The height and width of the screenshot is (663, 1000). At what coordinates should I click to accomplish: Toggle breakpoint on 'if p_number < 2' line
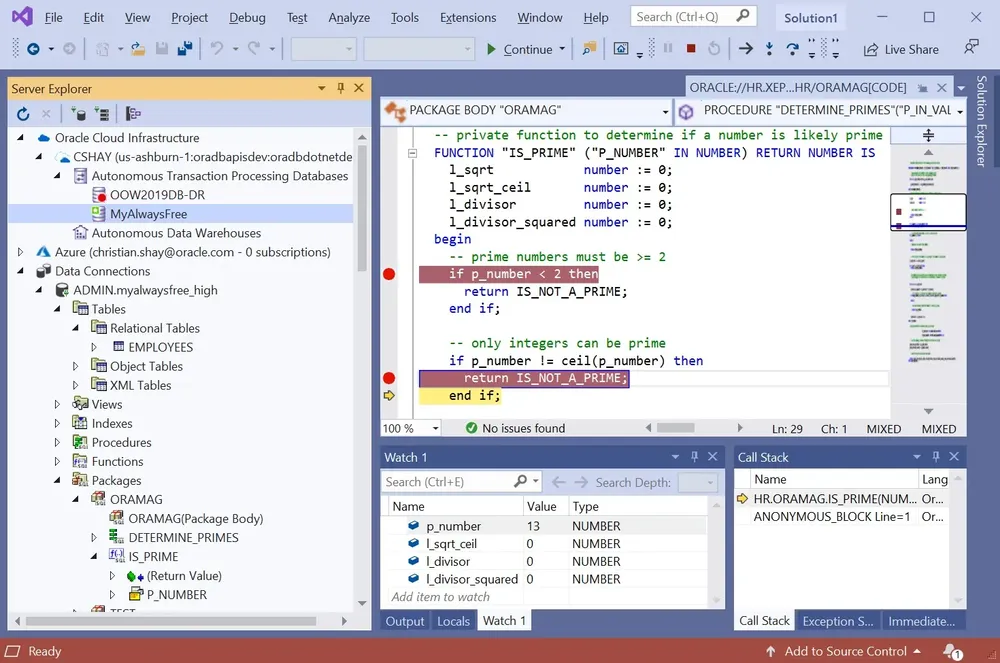click(389, 274)
